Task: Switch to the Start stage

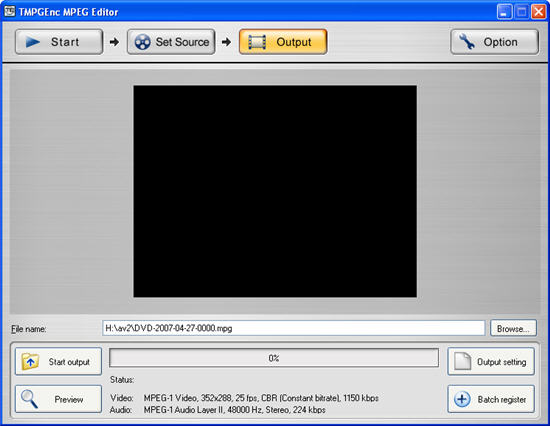Action: pos(59,42)
